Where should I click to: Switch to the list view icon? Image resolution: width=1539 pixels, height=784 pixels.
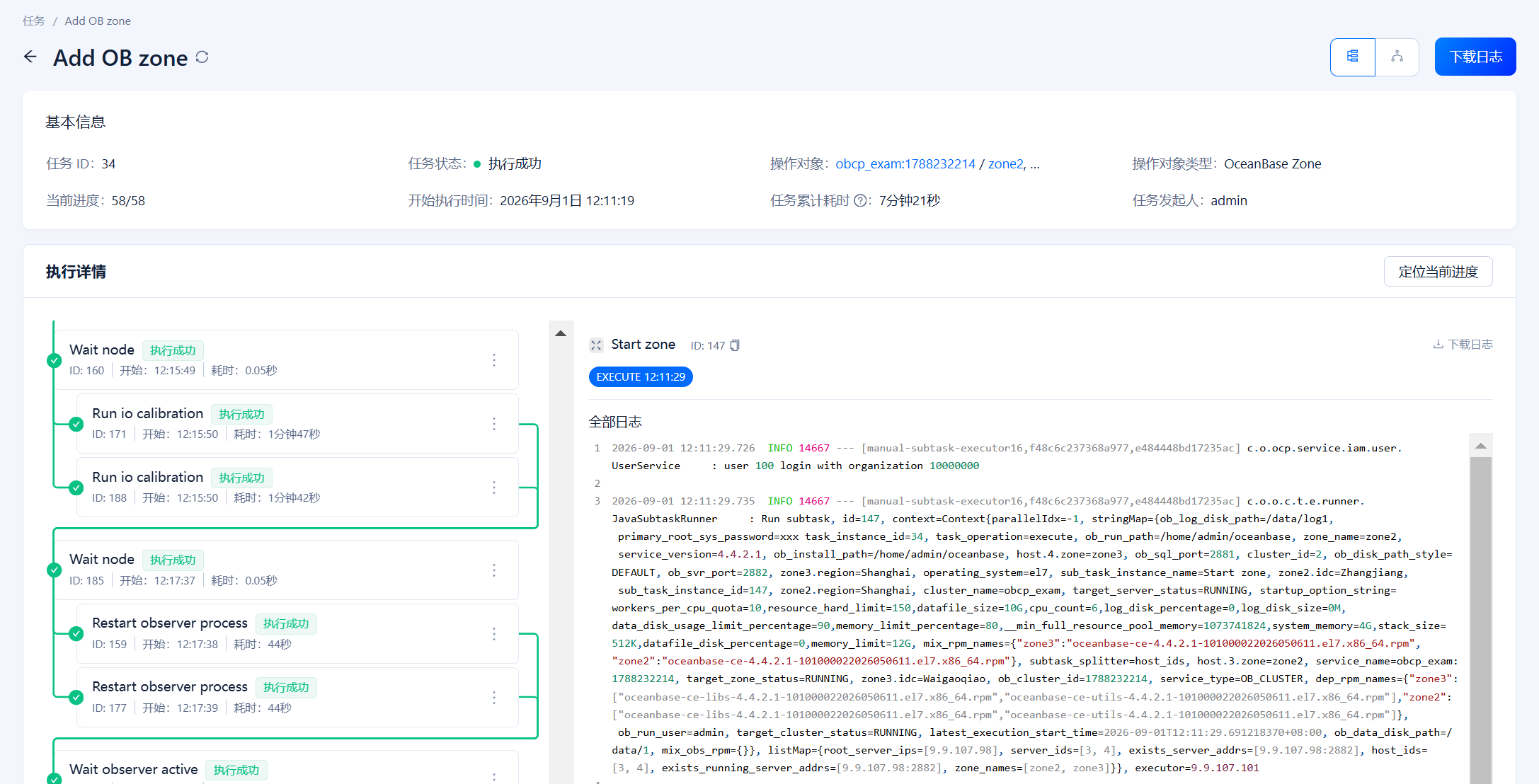[x=1352, y=57]
